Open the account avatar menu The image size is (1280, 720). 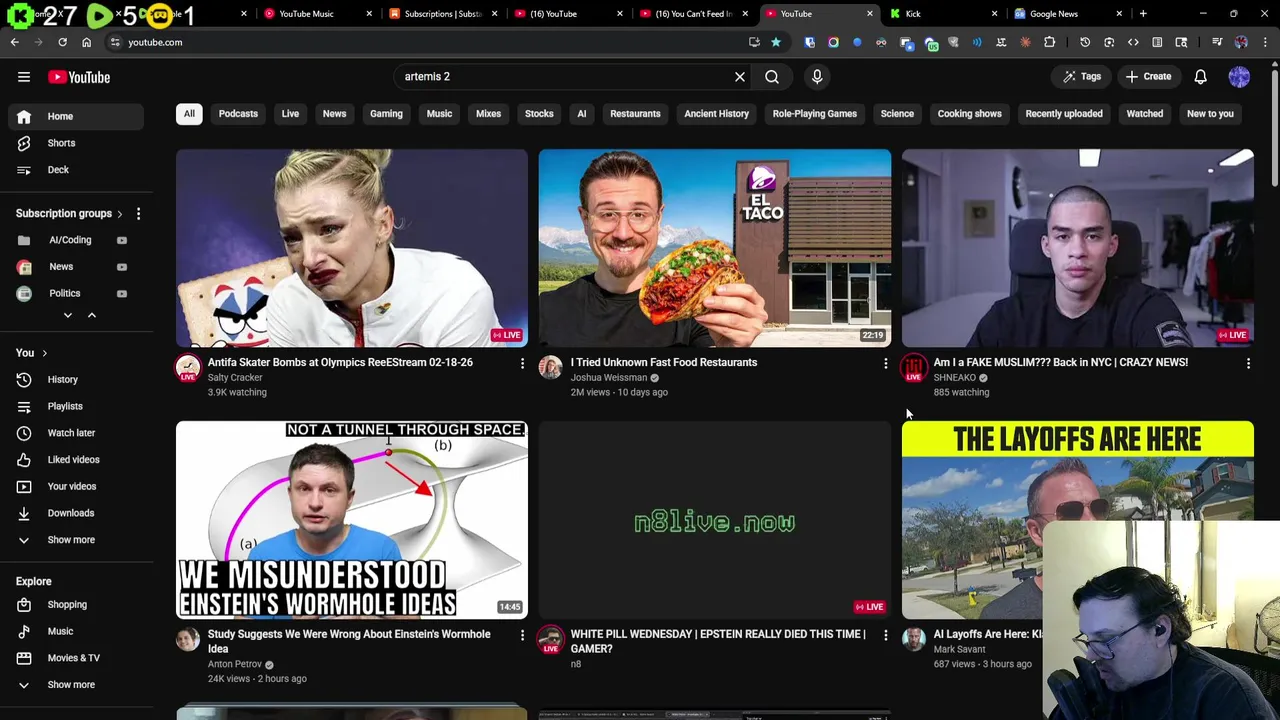point(1239,77)
